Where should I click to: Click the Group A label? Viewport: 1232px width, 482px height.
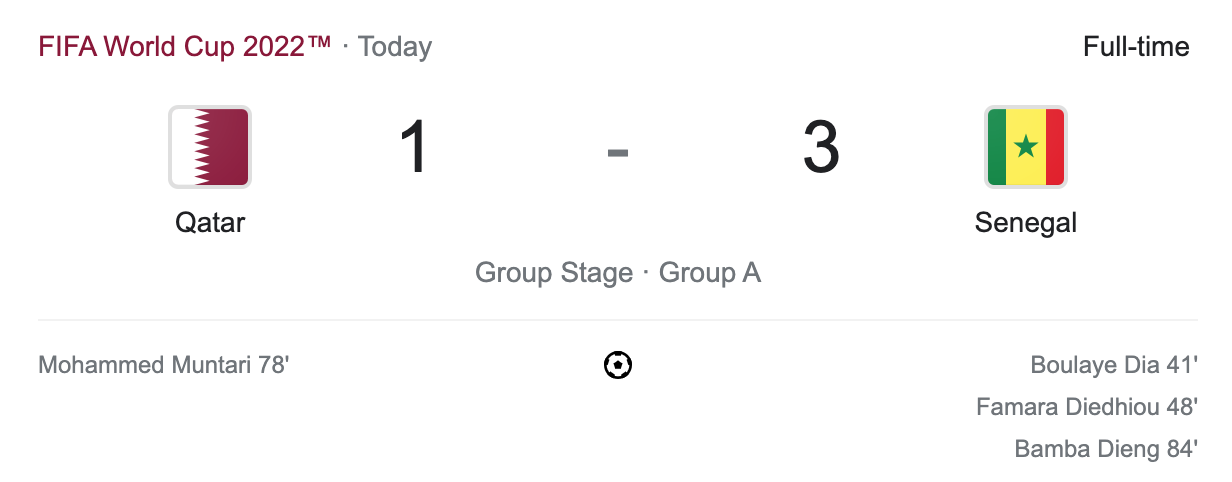(710, 273)
